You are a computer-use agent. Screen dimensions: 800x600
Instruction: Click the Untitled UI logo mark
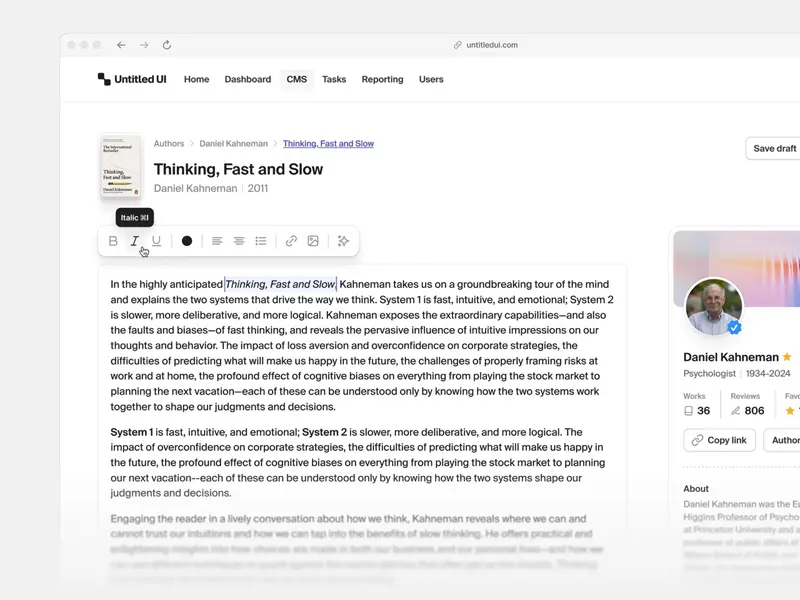coord(101,79)
